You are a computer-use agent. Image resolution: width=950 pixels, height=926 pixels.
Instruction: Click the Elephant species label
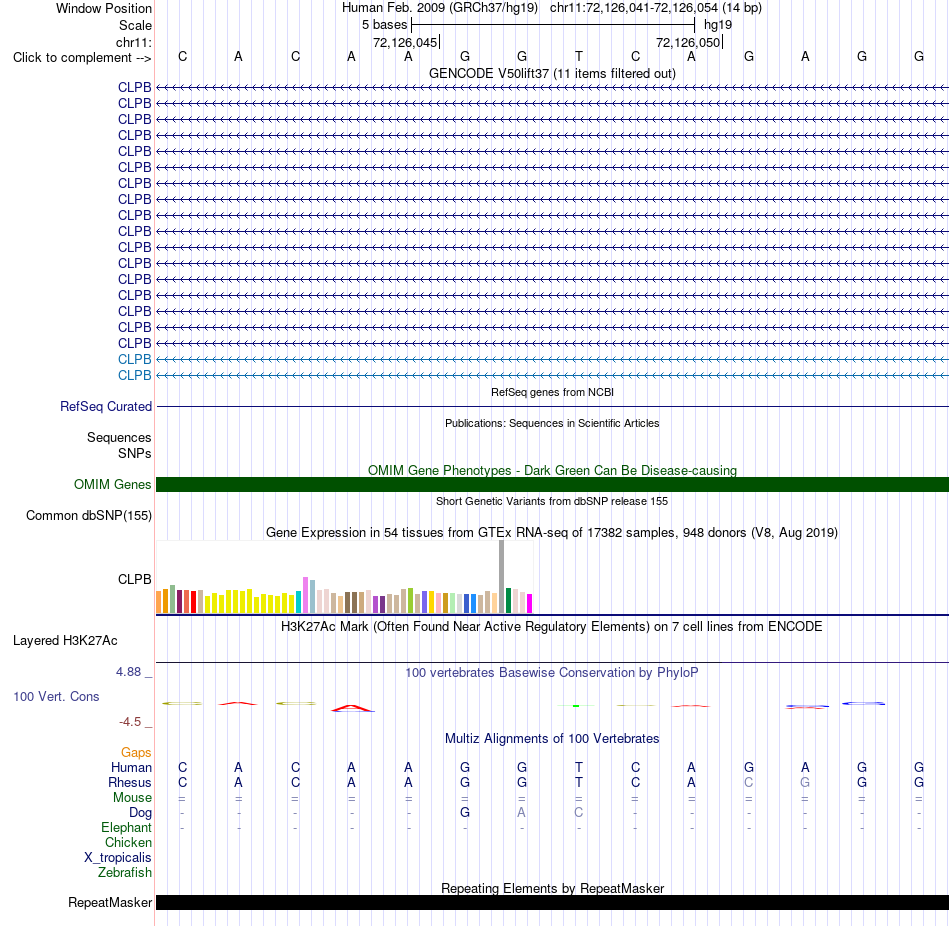[126, 828]
